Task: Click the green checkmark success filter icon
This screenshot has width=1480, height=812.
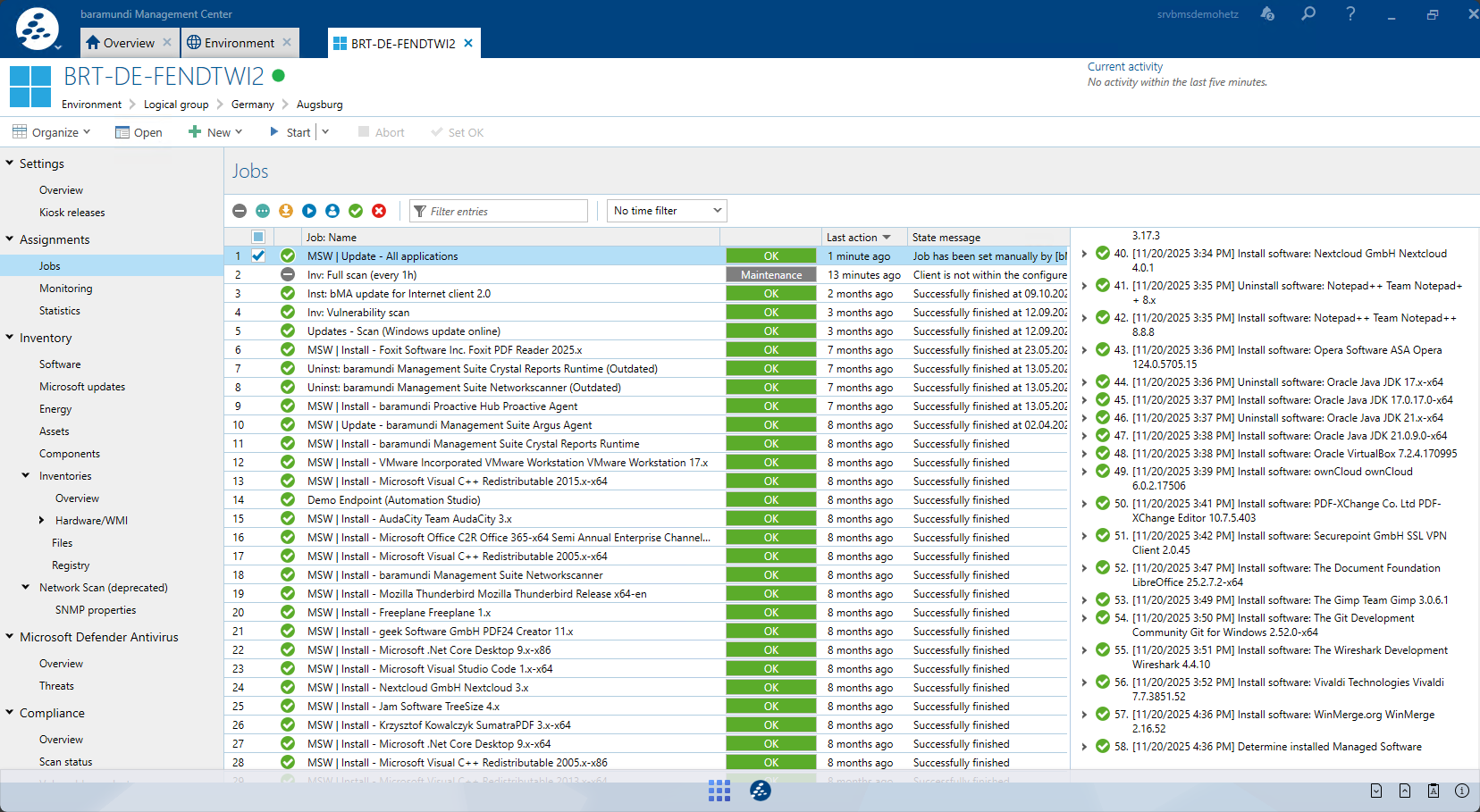Action: [356, 211]
